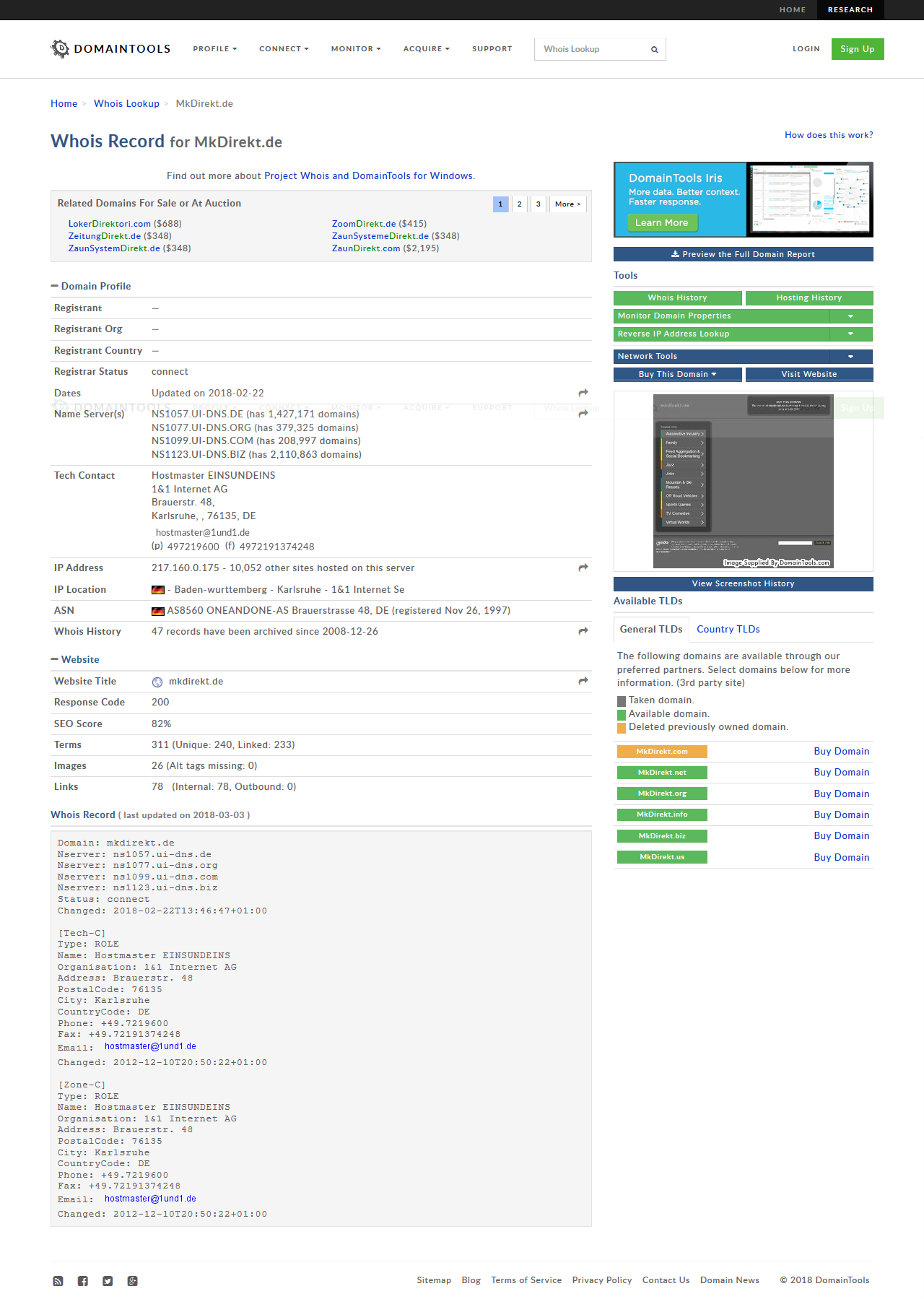Open LokerDirektori.com sale listing
Image resolution: width=924 pixels, height=1299 pixels.
(110, 224)
